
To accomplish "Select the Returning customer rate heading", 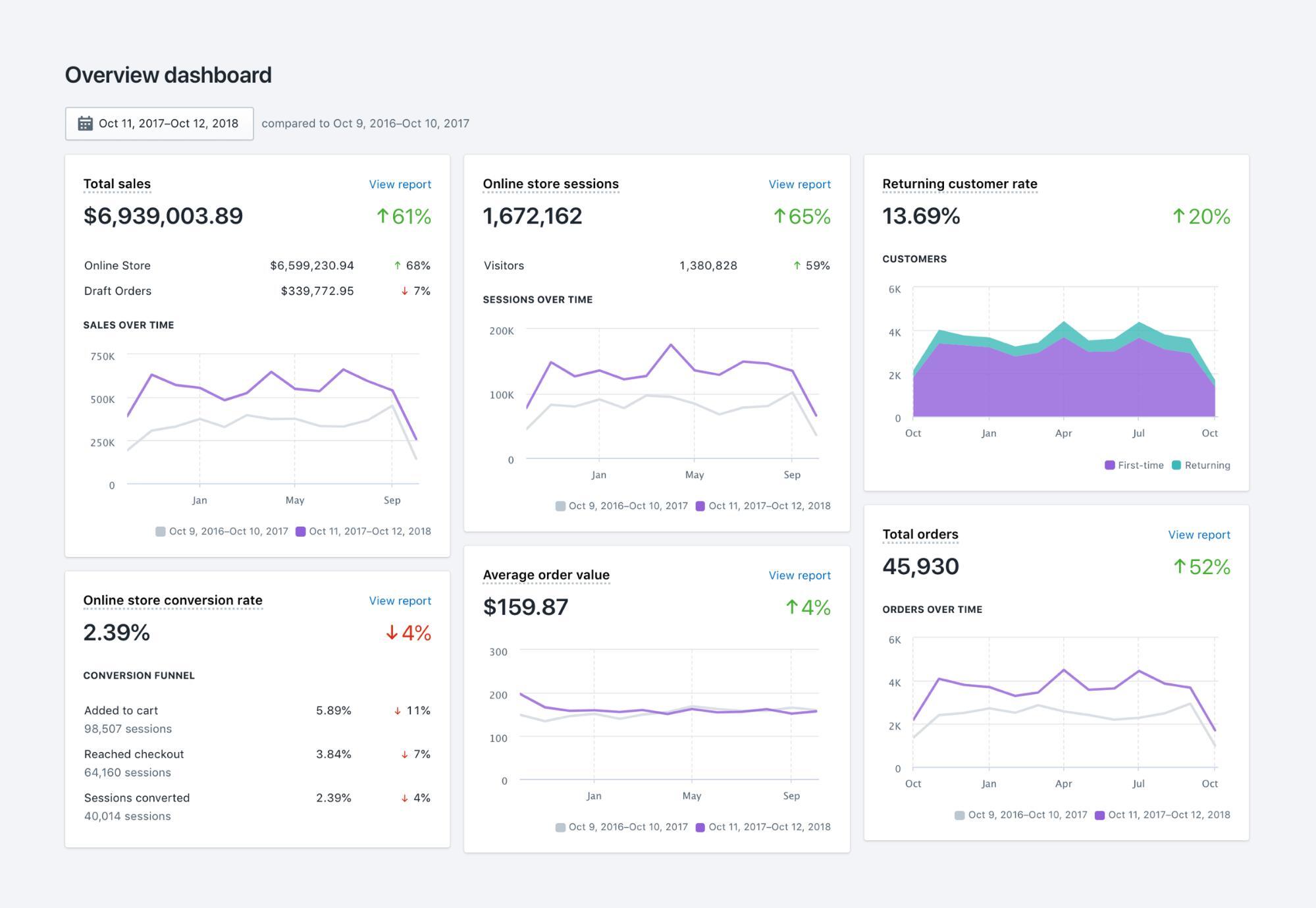I will tap(959, 184).
